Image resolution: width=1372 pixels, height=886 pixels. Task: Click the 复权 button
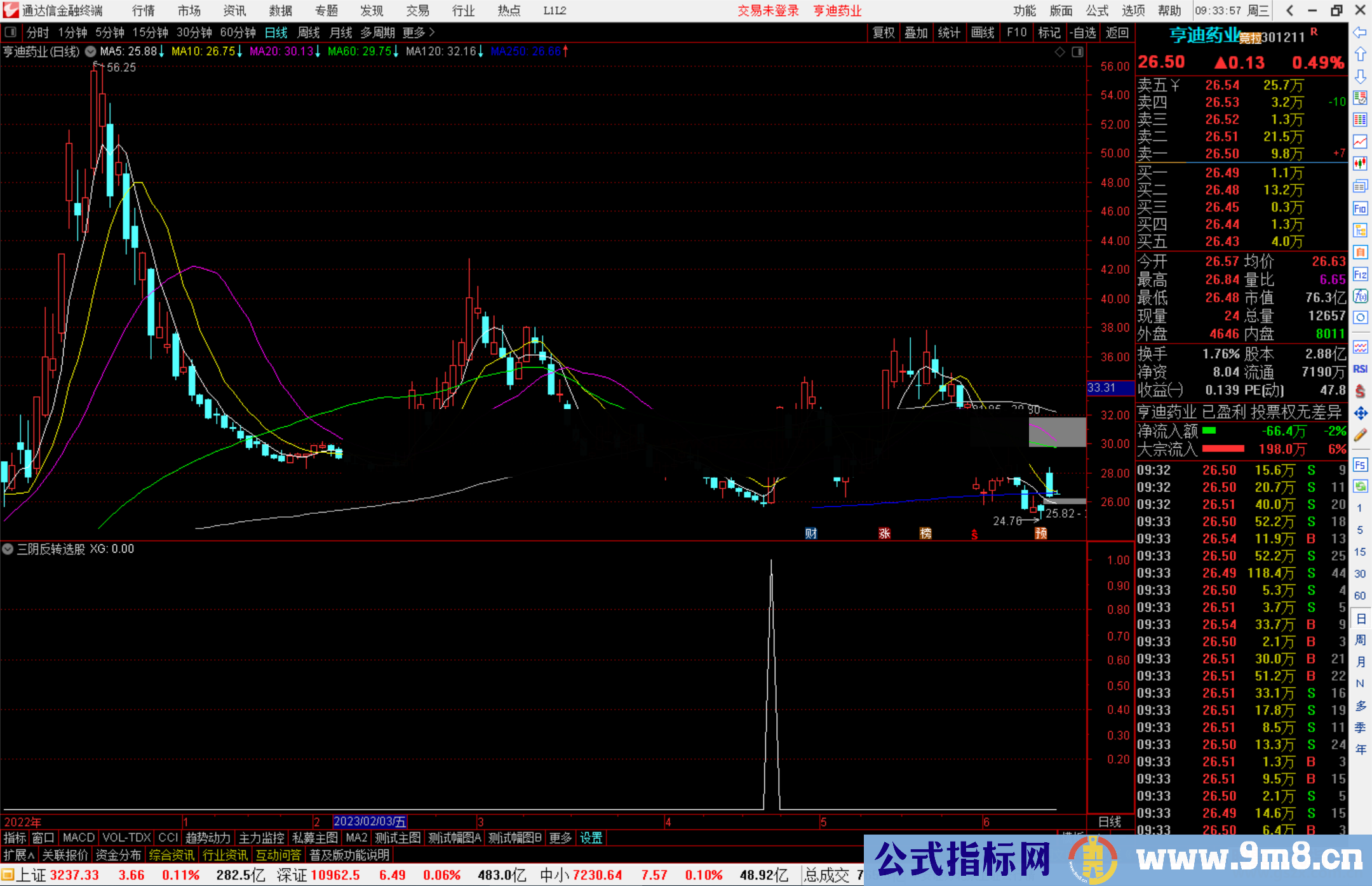[883, 32]
